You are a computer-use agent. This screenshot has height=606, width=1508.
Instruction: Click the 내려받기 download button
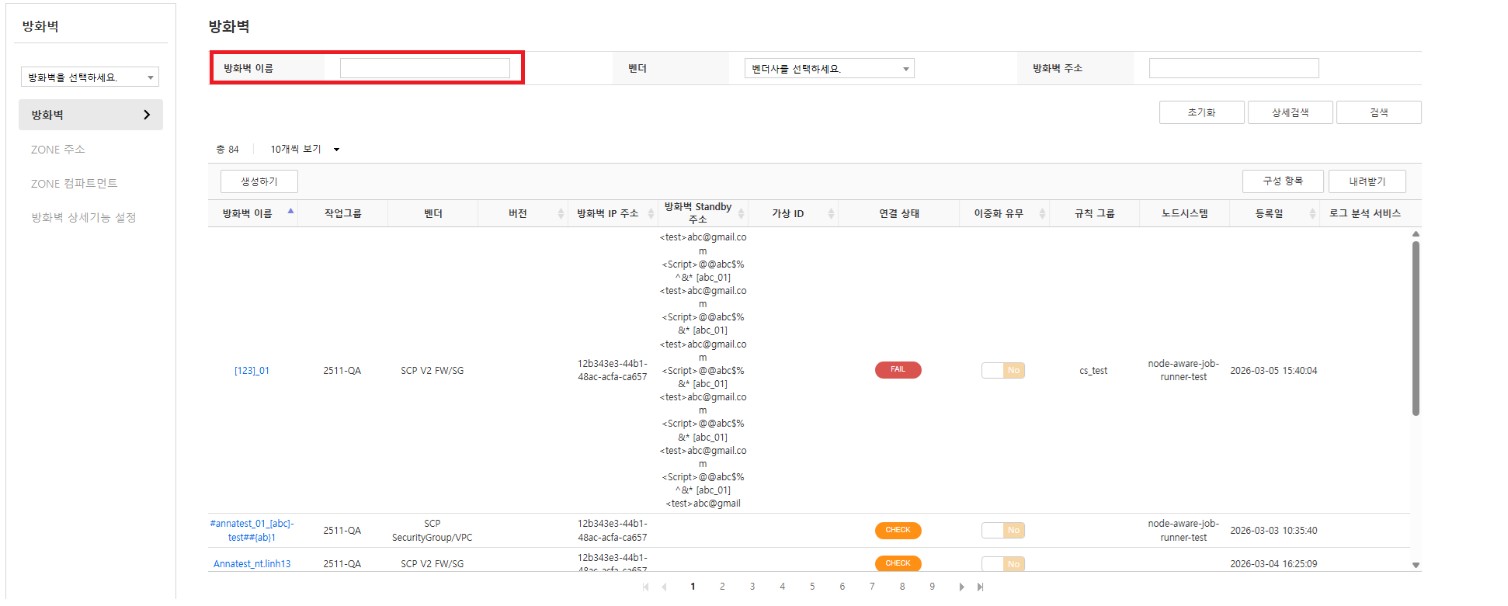click(1367, 181)
